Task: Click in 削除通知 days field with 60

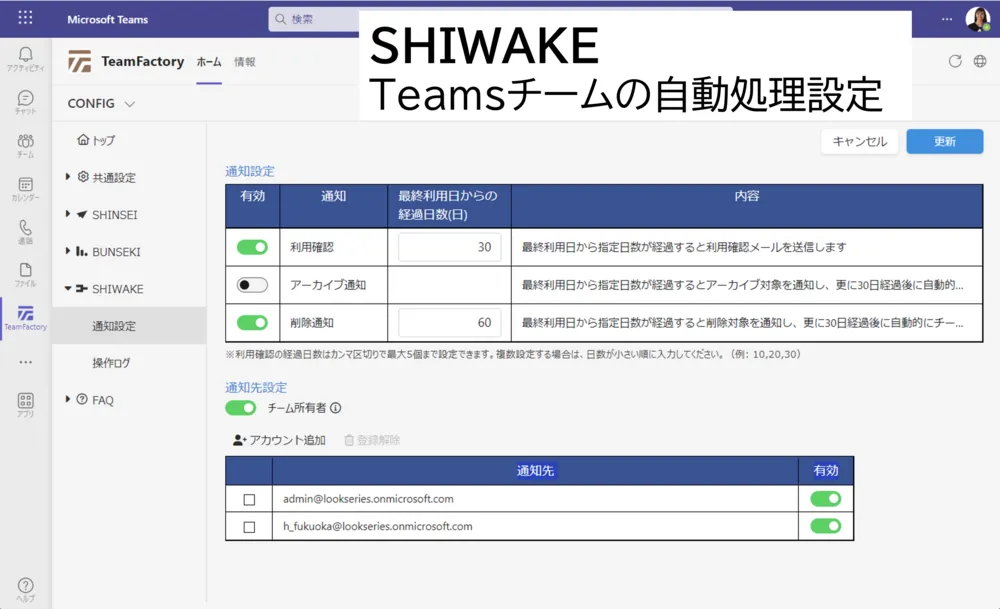Action: coord(450,323)
